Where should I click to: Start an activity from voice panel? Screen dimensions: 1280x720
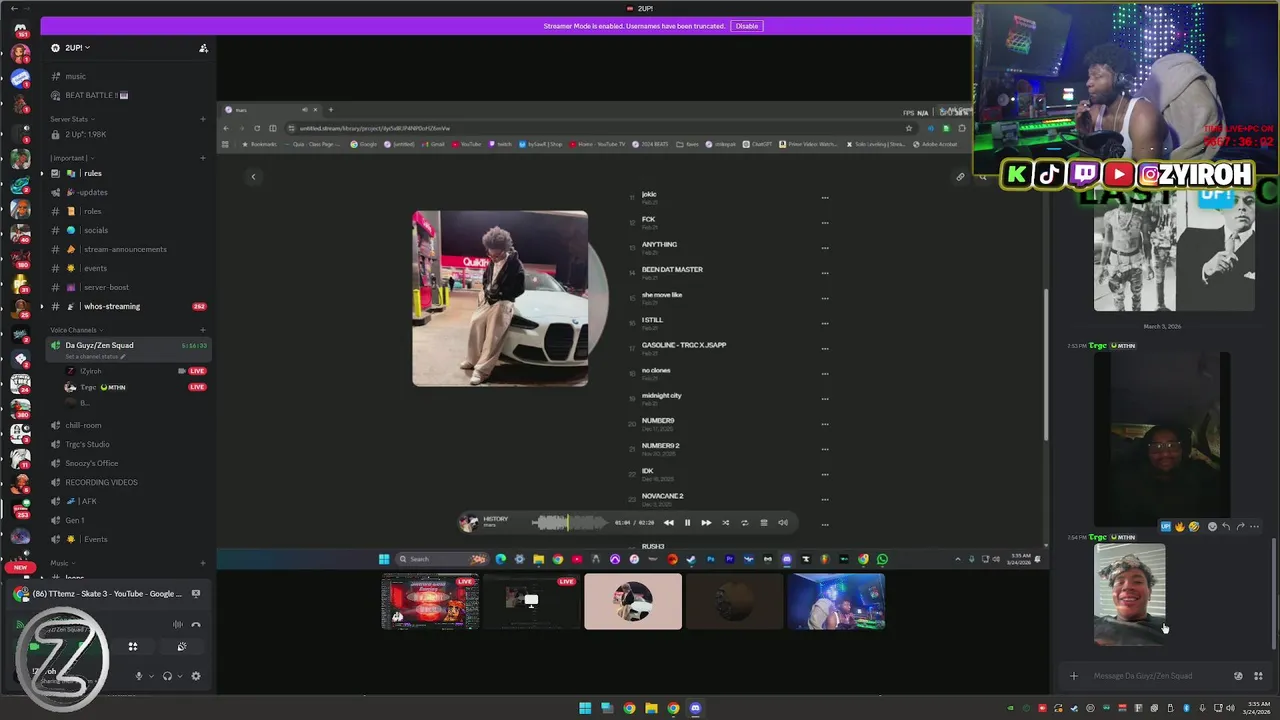click(132, 647)
